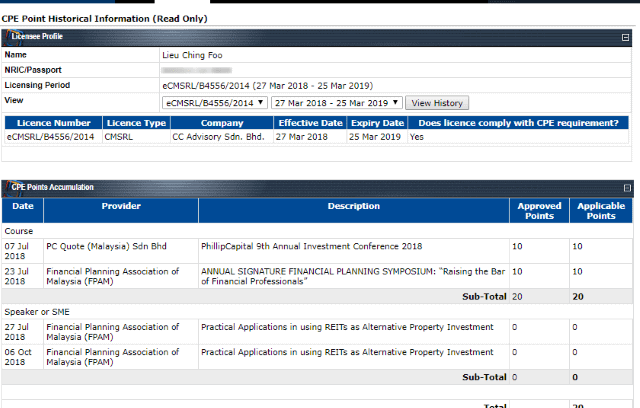Select the CMSRL licence type cell
Image resolution: width=640 pixels, height=408 pixels.
(136, 137)
